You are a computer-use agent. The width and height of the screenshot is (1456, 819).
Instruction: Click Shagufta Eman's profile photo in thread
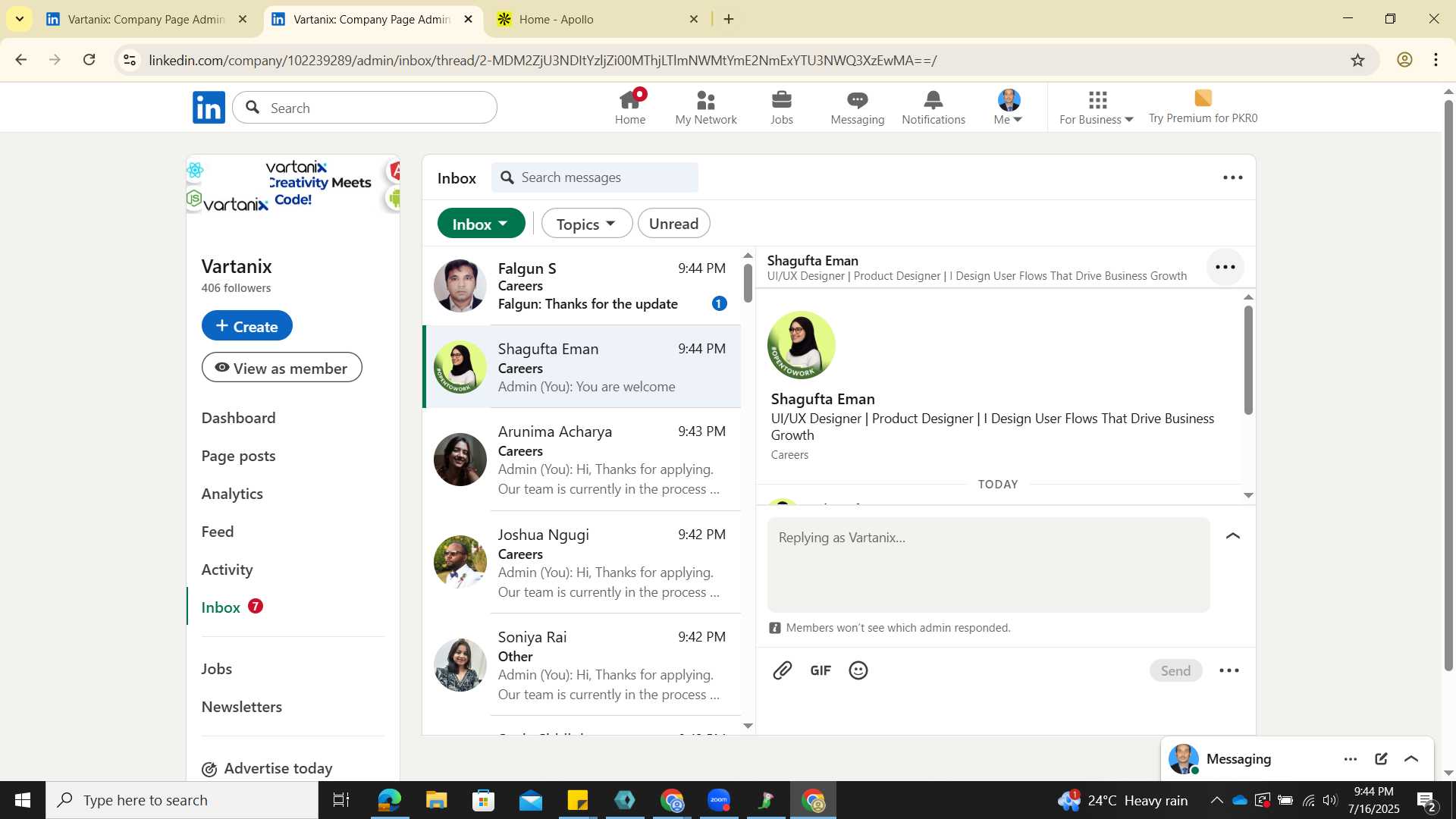click(802, 345)
